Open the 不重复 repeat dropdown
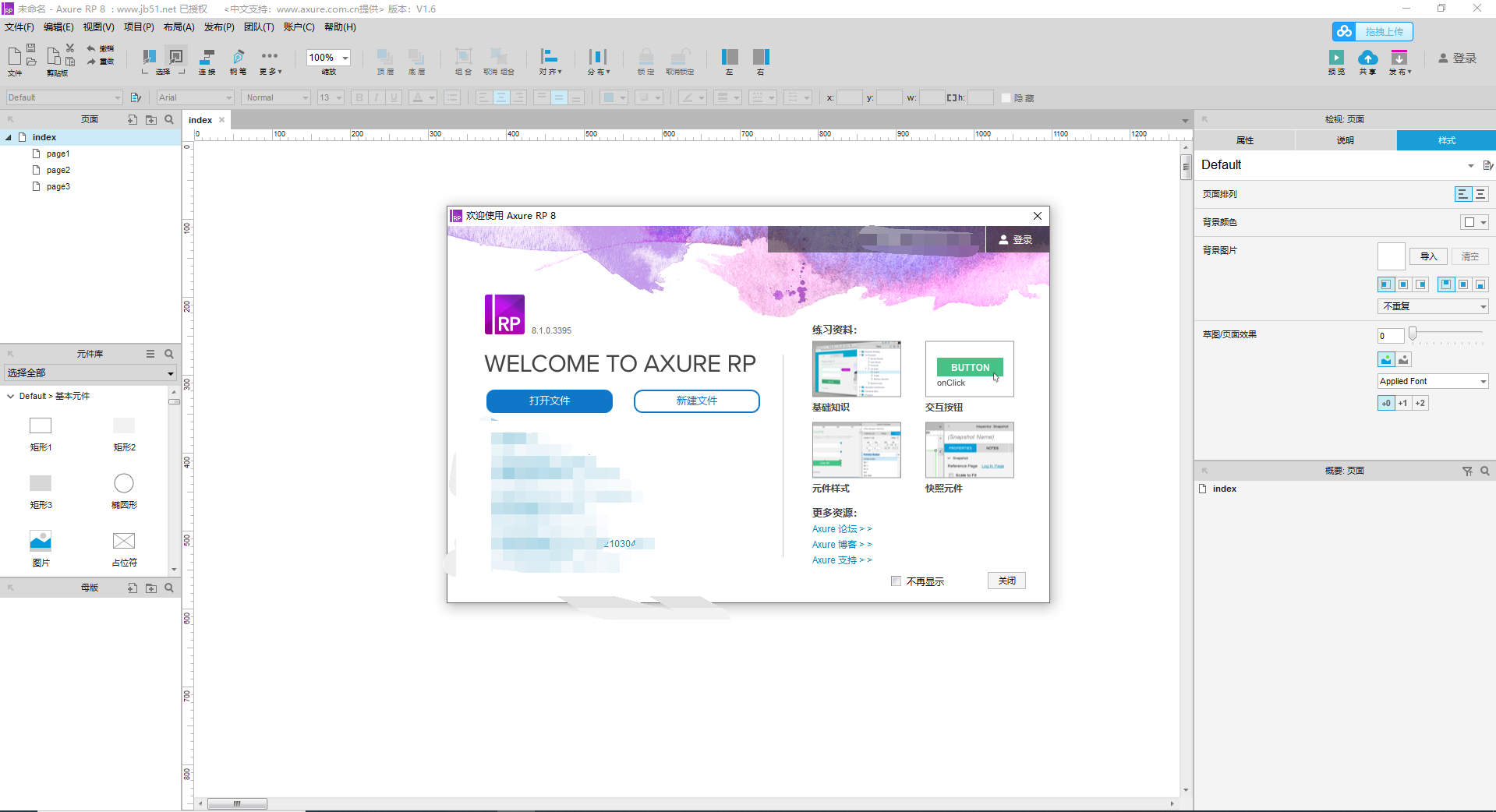 pos(1433,306)
